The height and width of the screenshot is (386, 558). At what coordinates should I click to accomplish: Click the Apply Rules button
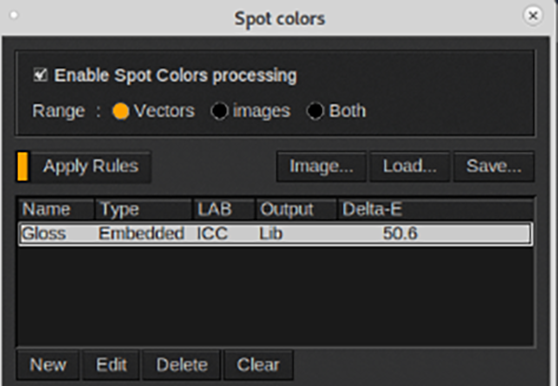(91, 166)
